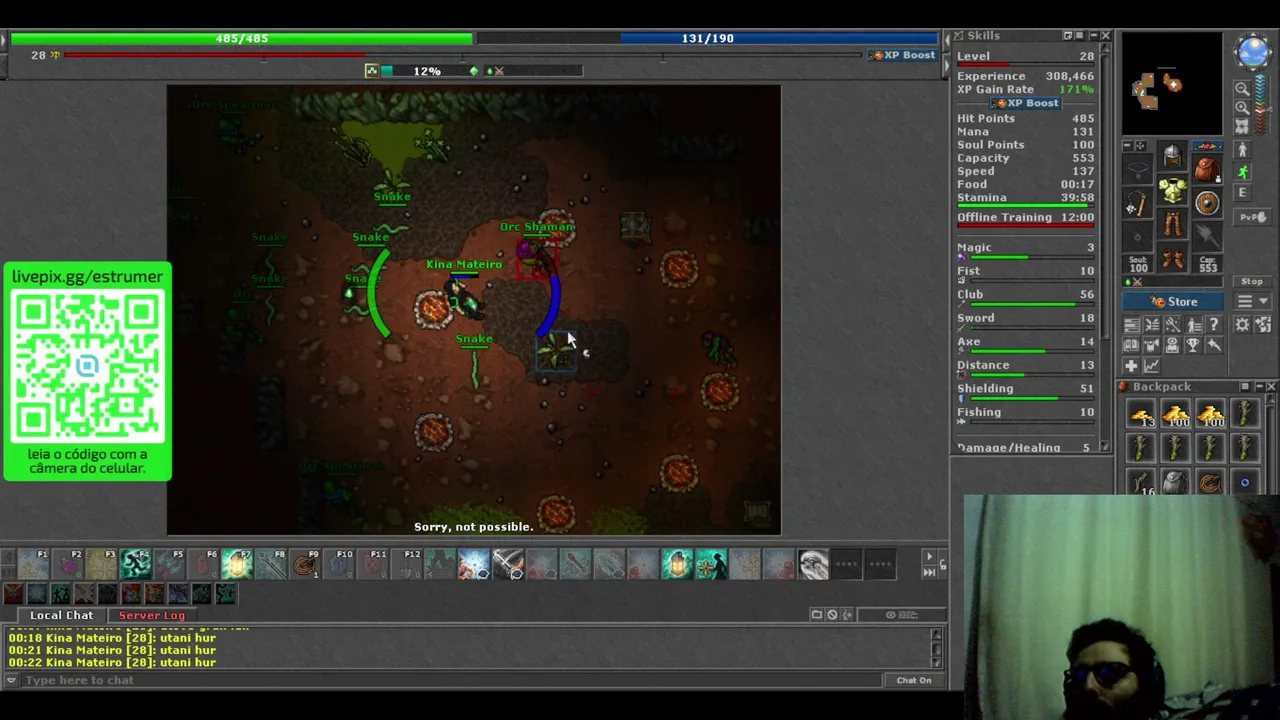Click the Stamina value 39:58

tap(1076, 198)
